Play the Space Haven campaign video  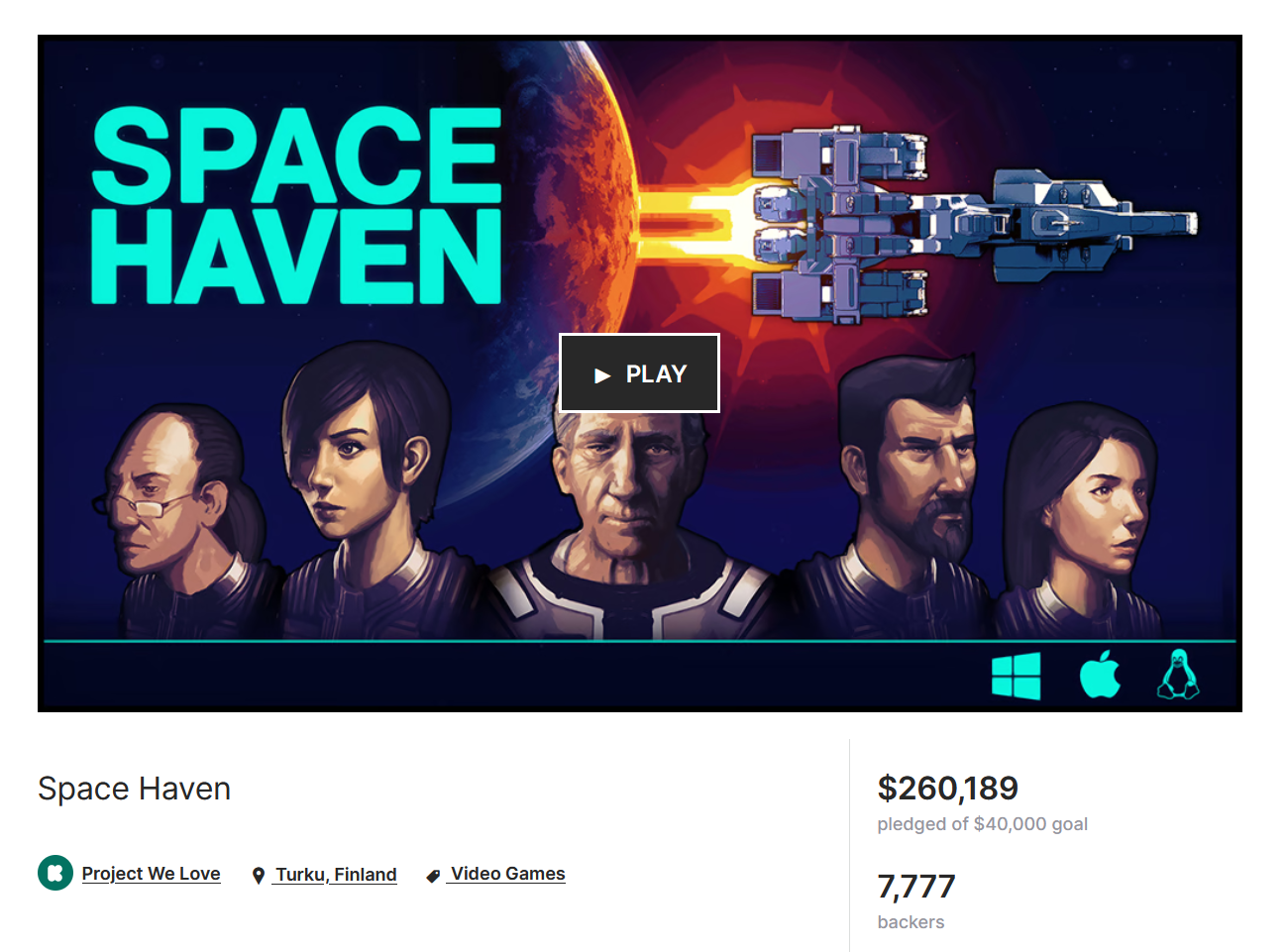click(639, 373)
